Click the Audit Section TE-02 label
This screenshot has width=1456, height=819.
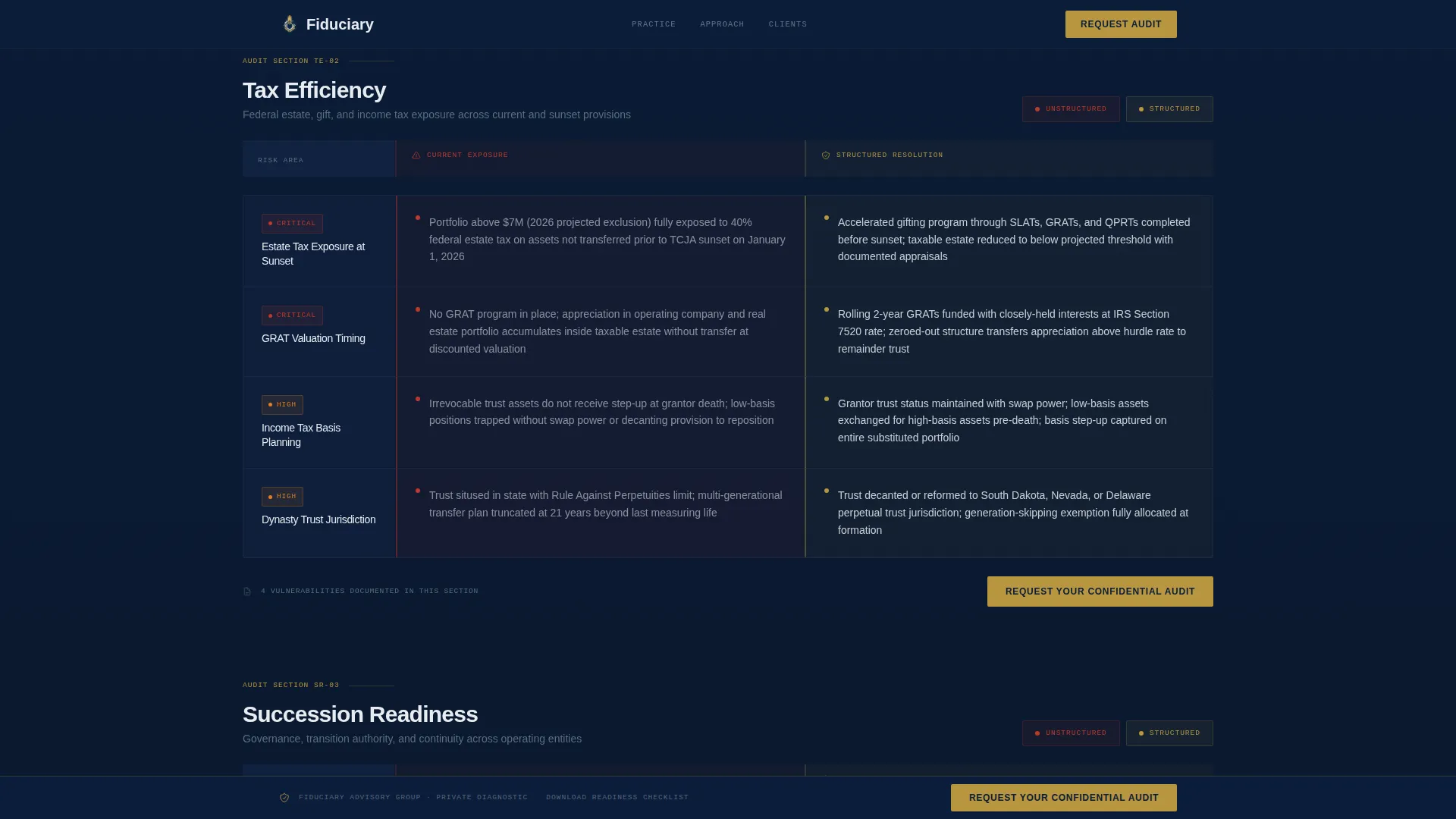[x=291, y=61]
